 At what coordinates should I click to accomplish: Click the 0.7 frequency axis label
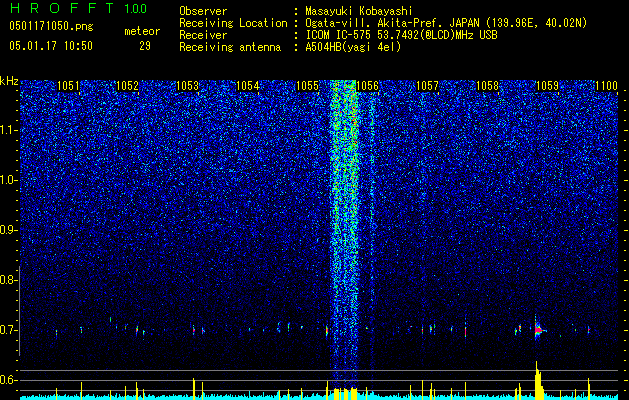(x=8, y=330)
